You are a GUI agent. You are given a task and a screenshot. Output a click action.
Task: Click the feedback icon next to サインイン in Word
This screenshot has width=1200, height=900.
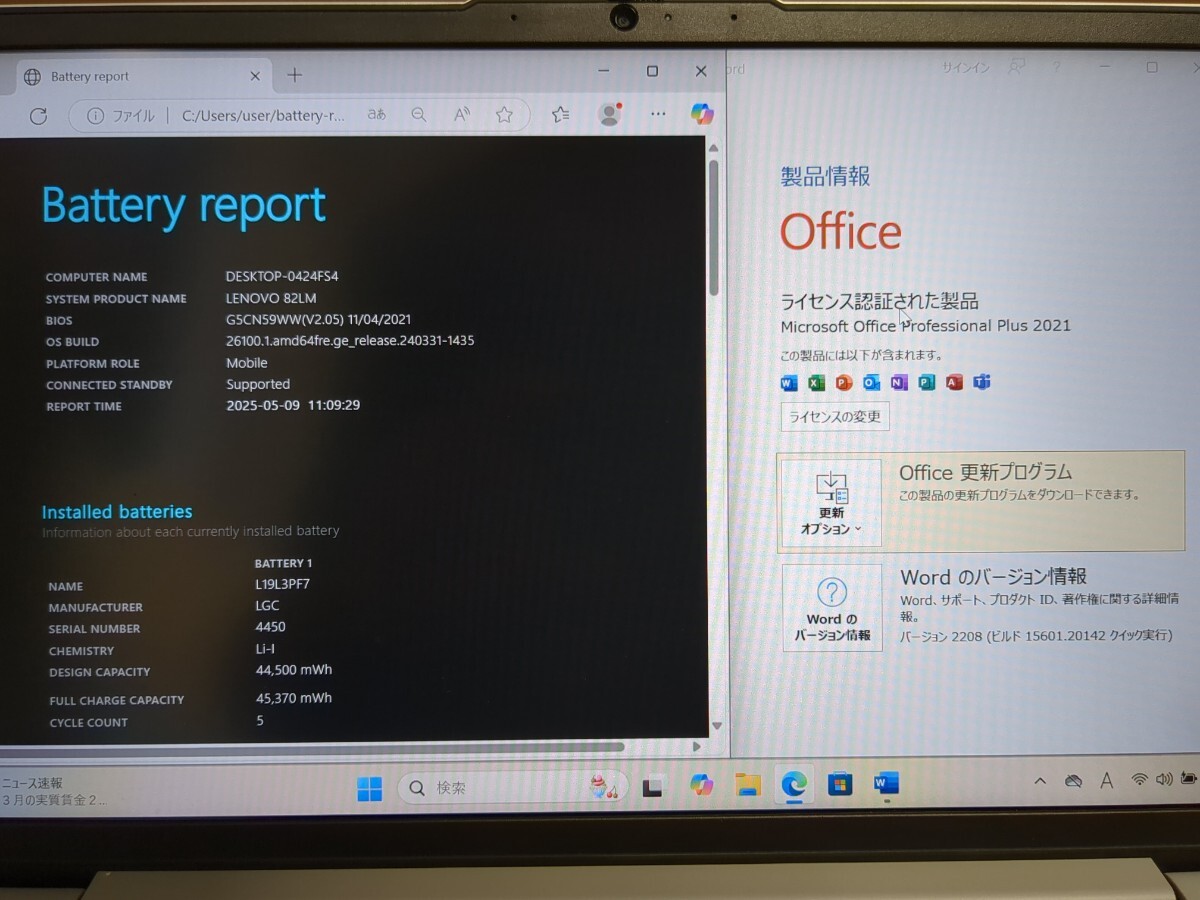[x=1017, y=67]
